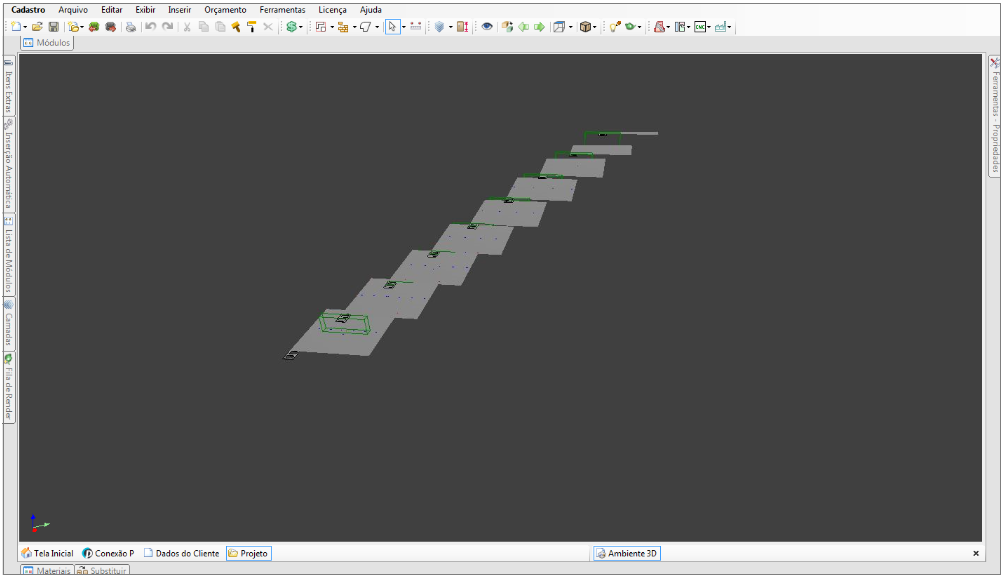Open project with the folder icon

point(37,27)
